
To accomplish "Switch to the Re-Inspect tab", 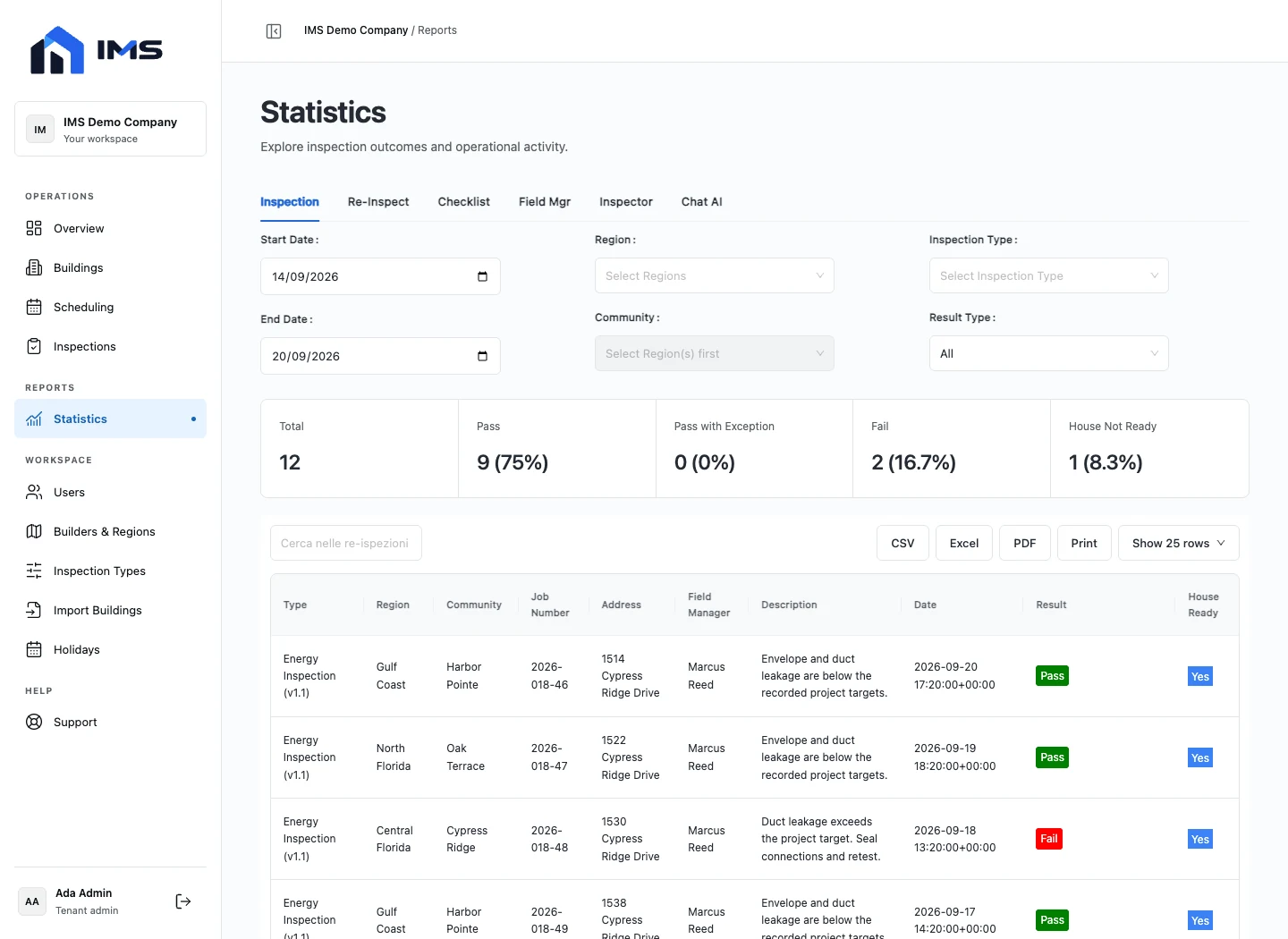I will (x=378, y=202).
